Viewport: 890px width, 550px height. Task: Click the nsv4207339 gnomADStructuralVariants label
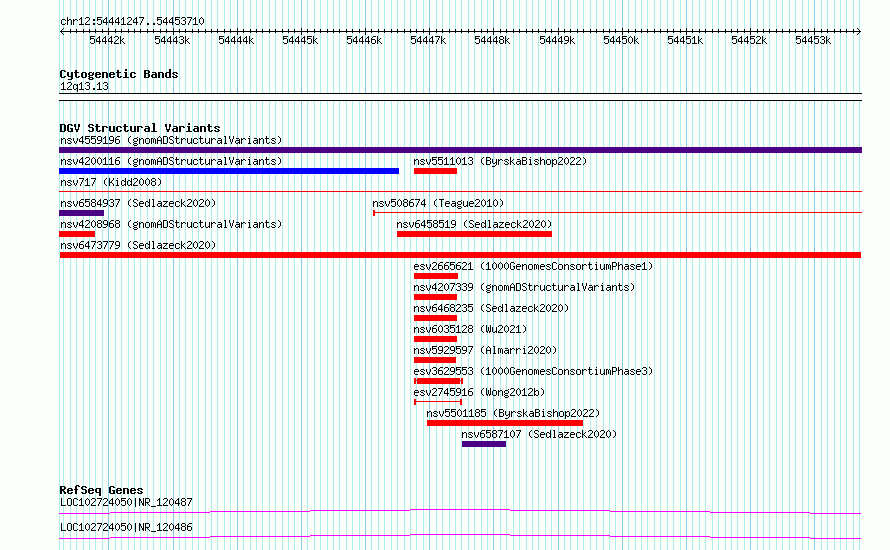(x=524, y=287)
